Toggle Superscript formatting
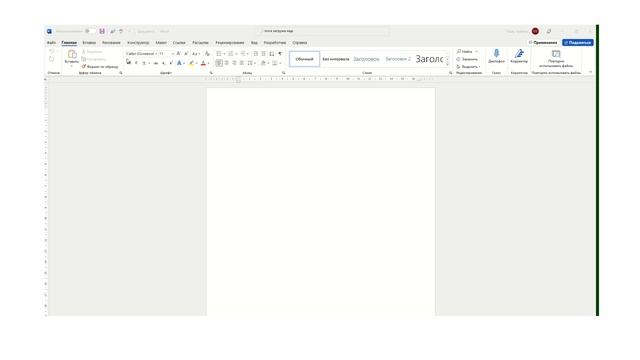This screenshot has height=360, width=640. (171, 63)
